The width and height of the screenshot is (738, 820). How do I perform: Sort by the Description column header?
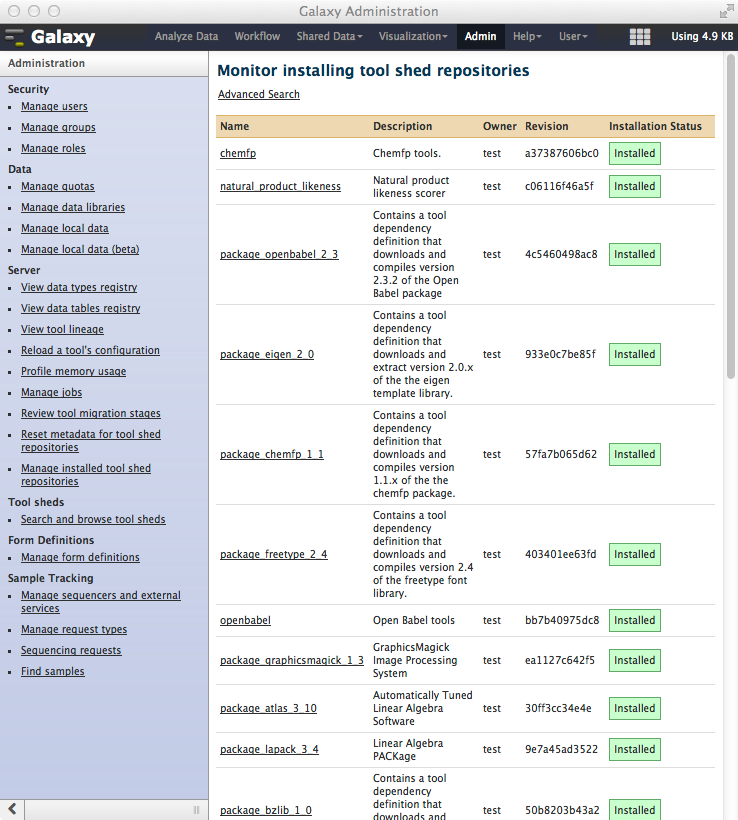pos(402,126)
